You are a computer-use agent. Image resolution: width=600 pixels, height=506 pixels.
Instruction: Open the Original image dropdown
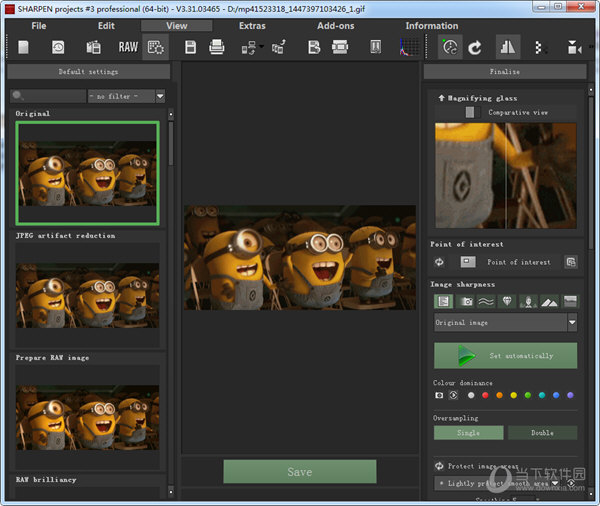[505, 323]
